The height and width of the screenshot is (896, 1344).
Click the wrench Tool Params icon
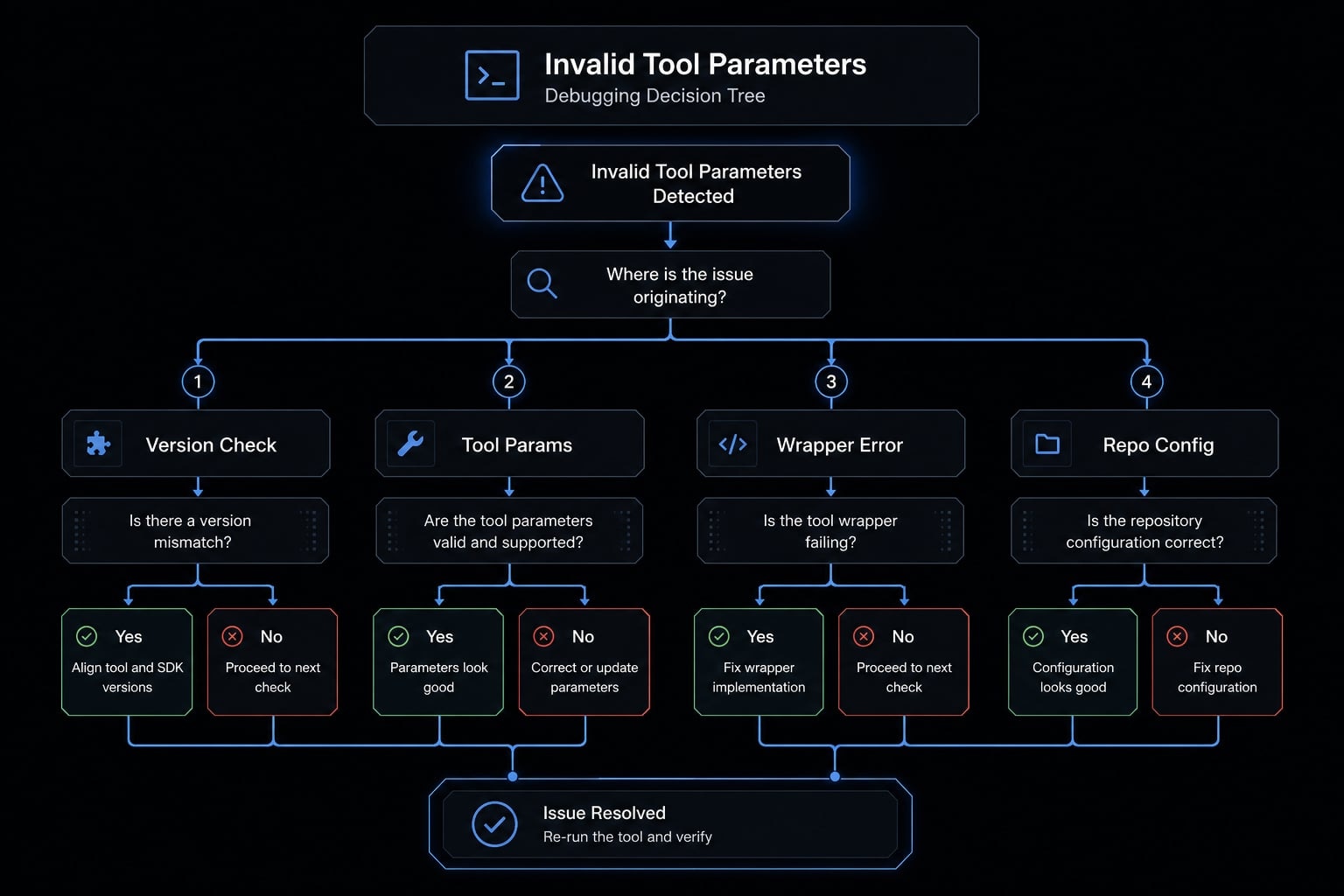click(410, 444)
